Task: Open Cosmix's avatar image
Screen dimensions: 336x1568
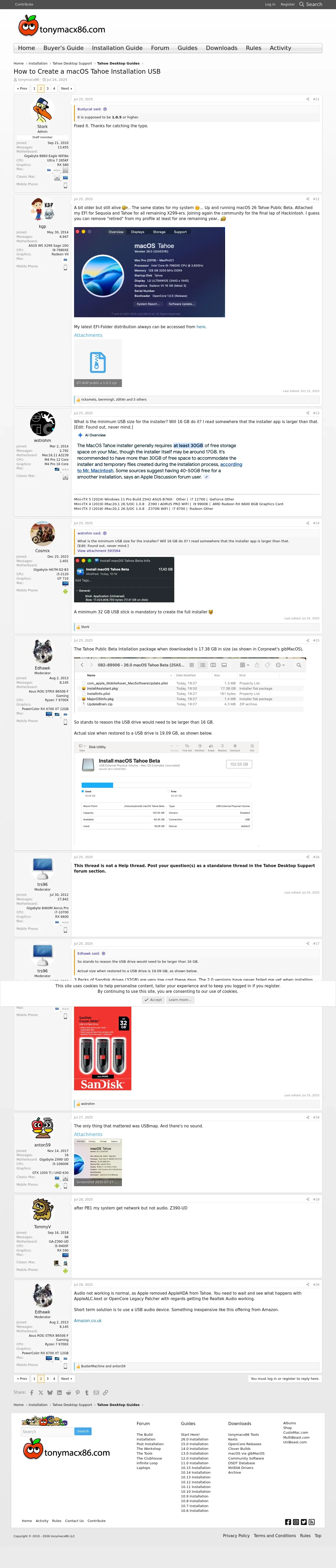Action: [x=42, y=534]
